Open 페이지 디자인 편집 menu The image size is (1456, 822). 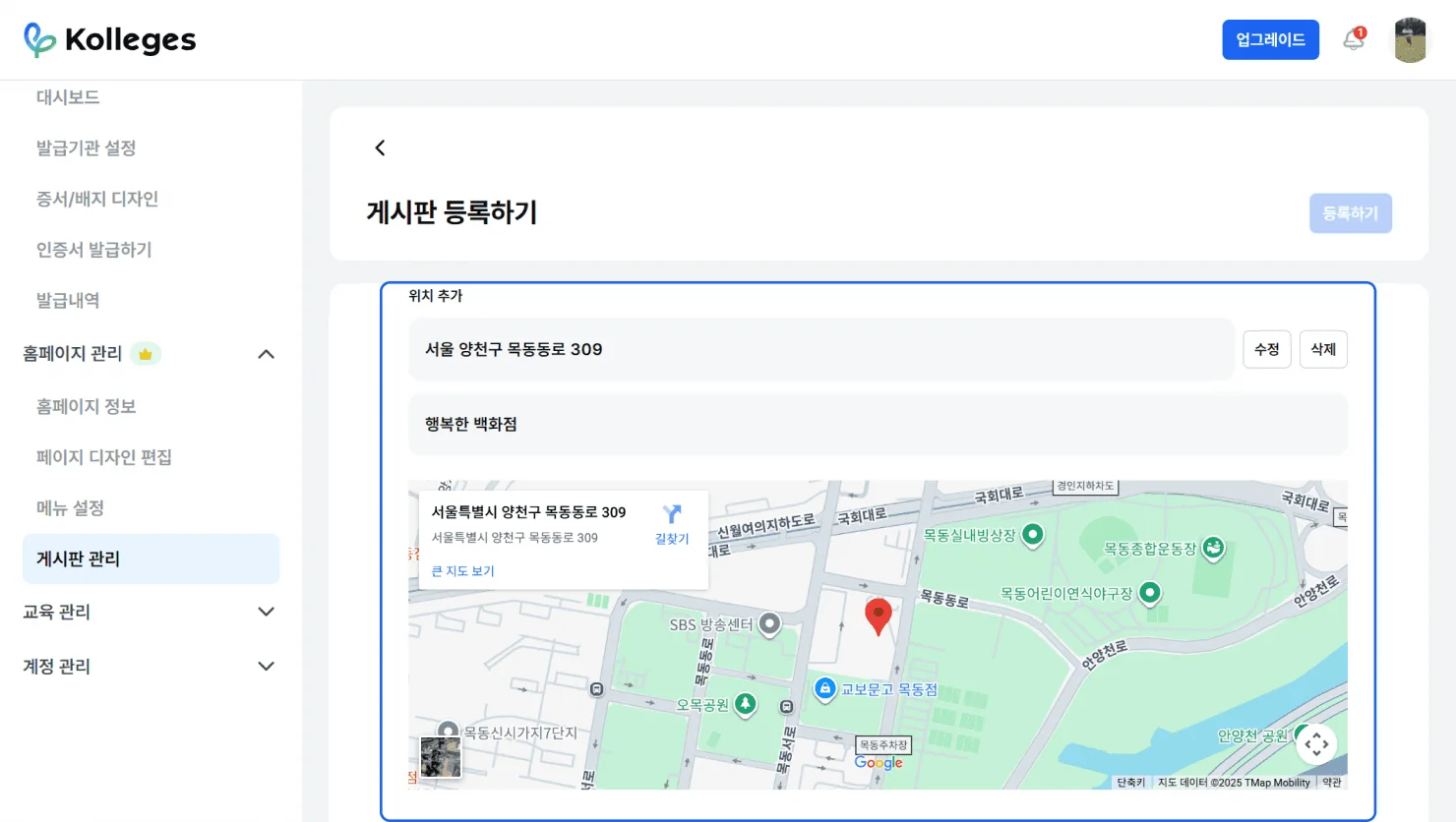[104, 457]
